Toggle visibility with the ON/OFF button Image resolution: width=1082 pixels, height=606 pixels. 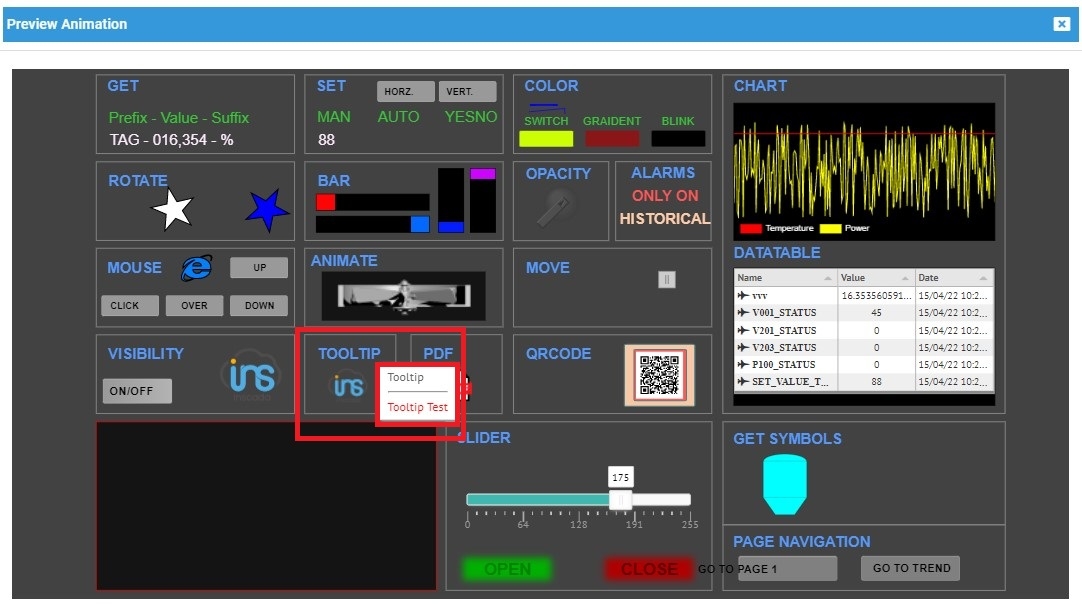pyautogui.click(x=137, y=391)
